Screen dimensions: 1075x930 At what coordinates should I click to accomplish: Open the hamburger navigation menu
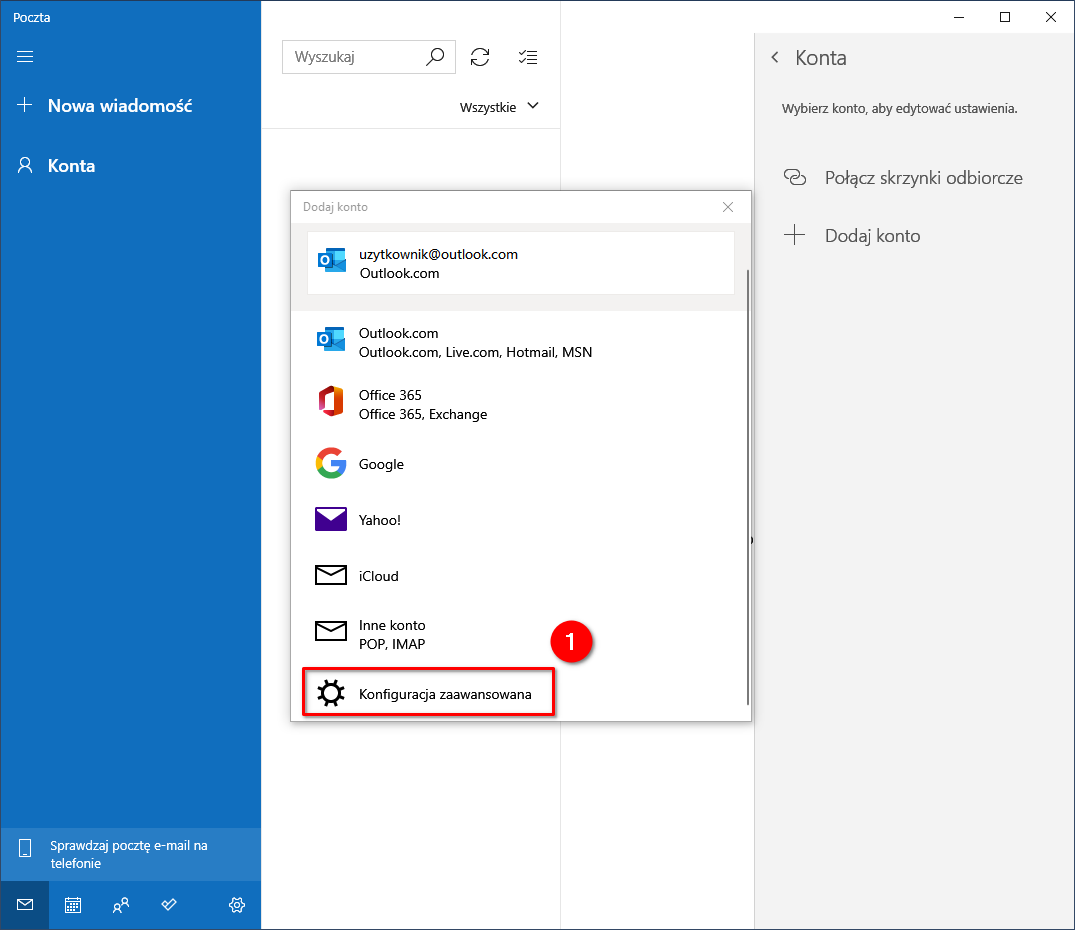(x=25, y=56)
